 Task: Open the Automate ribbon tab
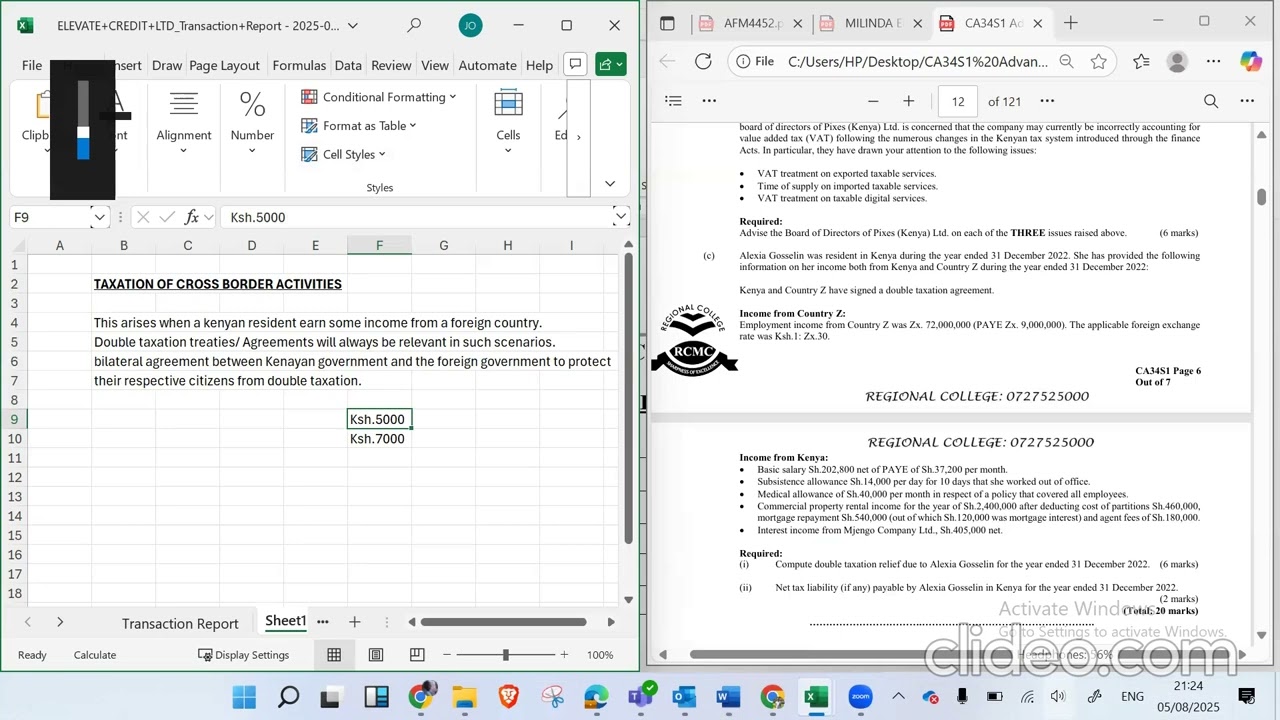point(487,65)
